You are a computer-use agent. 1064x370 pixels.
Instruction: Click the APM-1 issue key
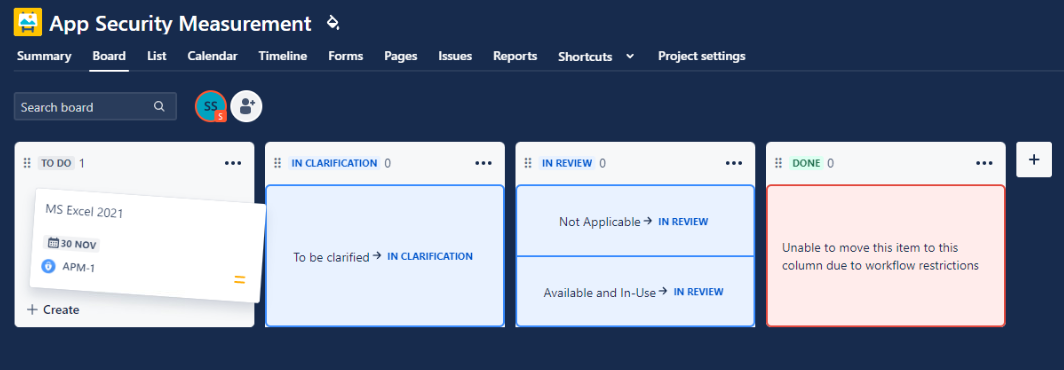click(79, 267)
